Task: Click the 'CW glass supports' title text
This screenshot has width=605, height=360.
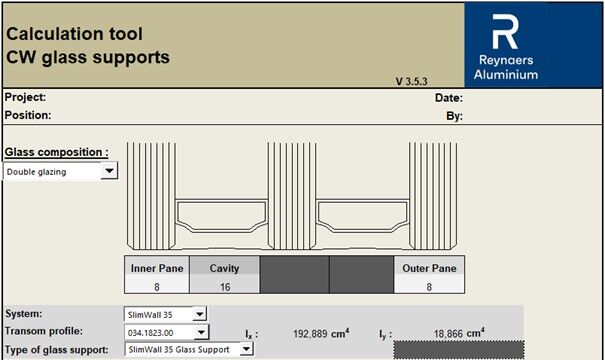Action: (88, 57)
